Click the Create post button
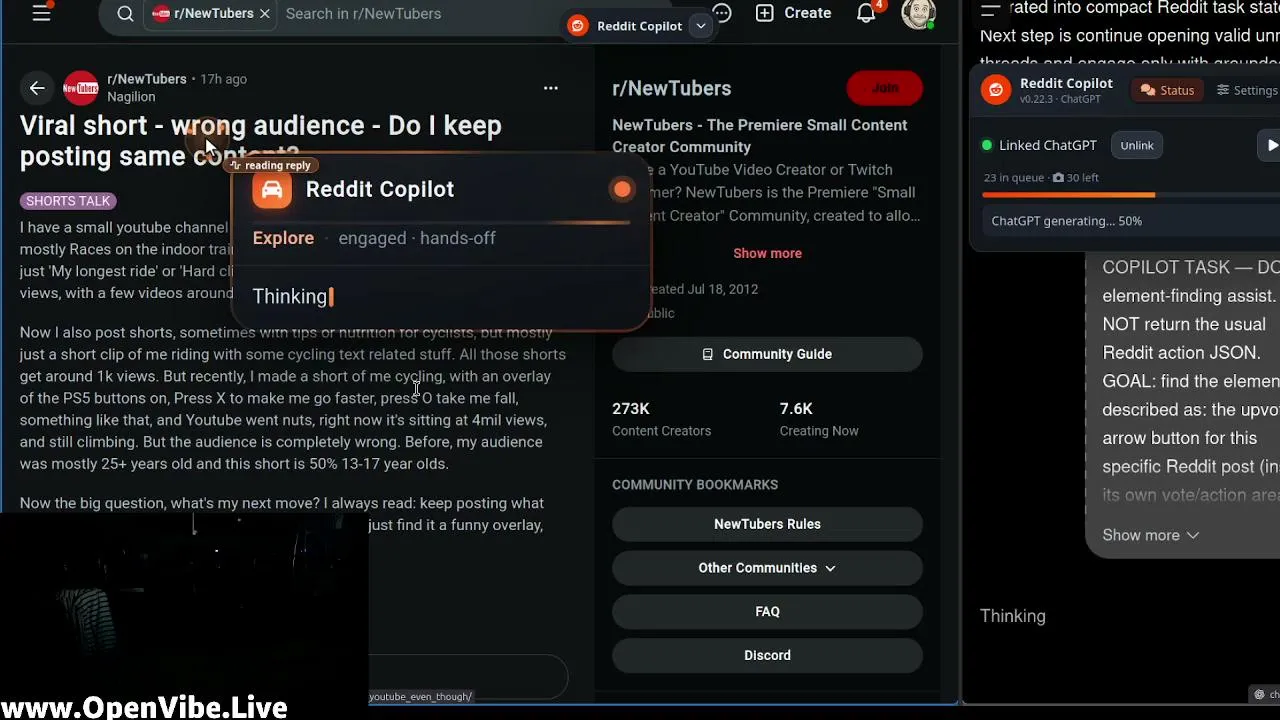This screenshot has width=1280, height=720. click(793, 14)
